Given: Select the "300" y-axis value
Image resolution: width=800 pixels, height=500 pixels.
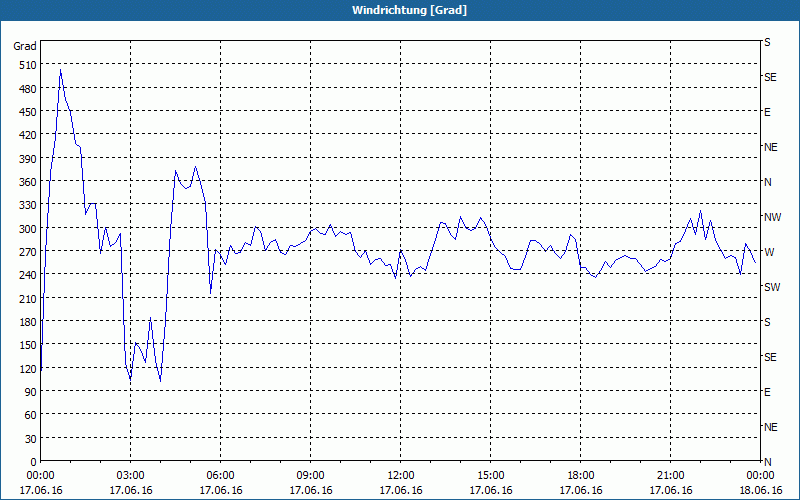Looking at the screenshot, I should click(x=28, y=229).
